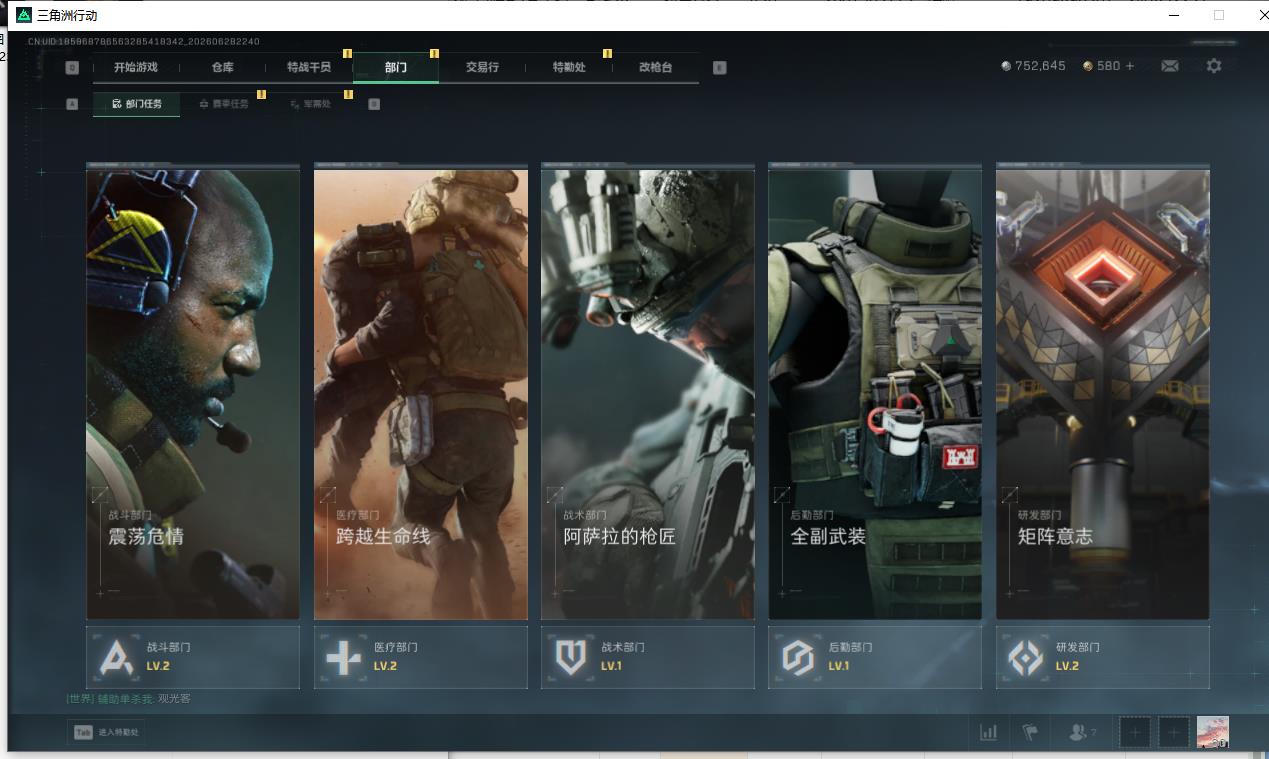Open the mail inbox envelope icon

pyautogui.click(x=1170, y=66)
